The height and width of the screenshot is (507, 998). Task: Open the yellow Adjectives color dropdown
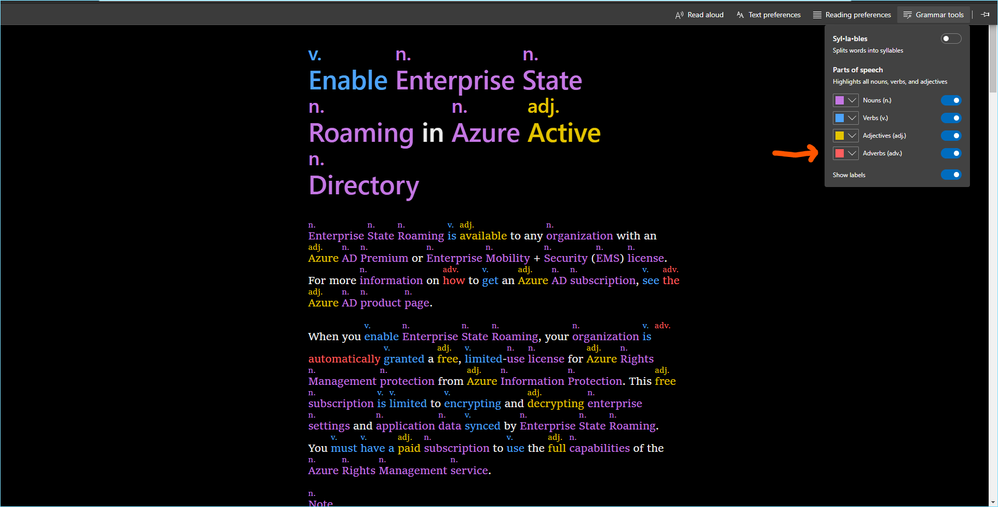click(x=845, y=135)
